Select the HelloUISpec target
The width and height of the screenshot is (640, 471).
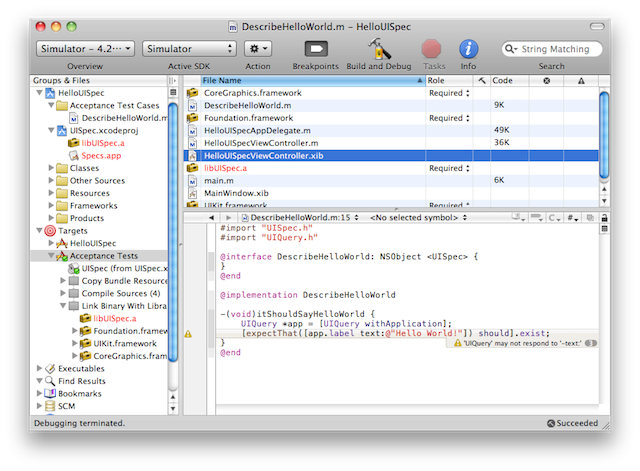point(87,243)
